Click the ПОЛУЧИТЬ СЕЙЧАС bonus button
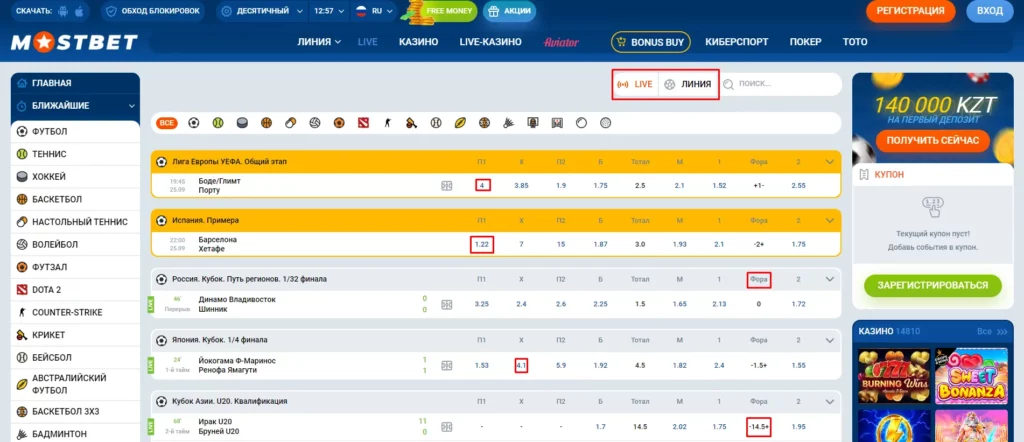The height and width of the screenshot is (442, 1024). point(932,140)
